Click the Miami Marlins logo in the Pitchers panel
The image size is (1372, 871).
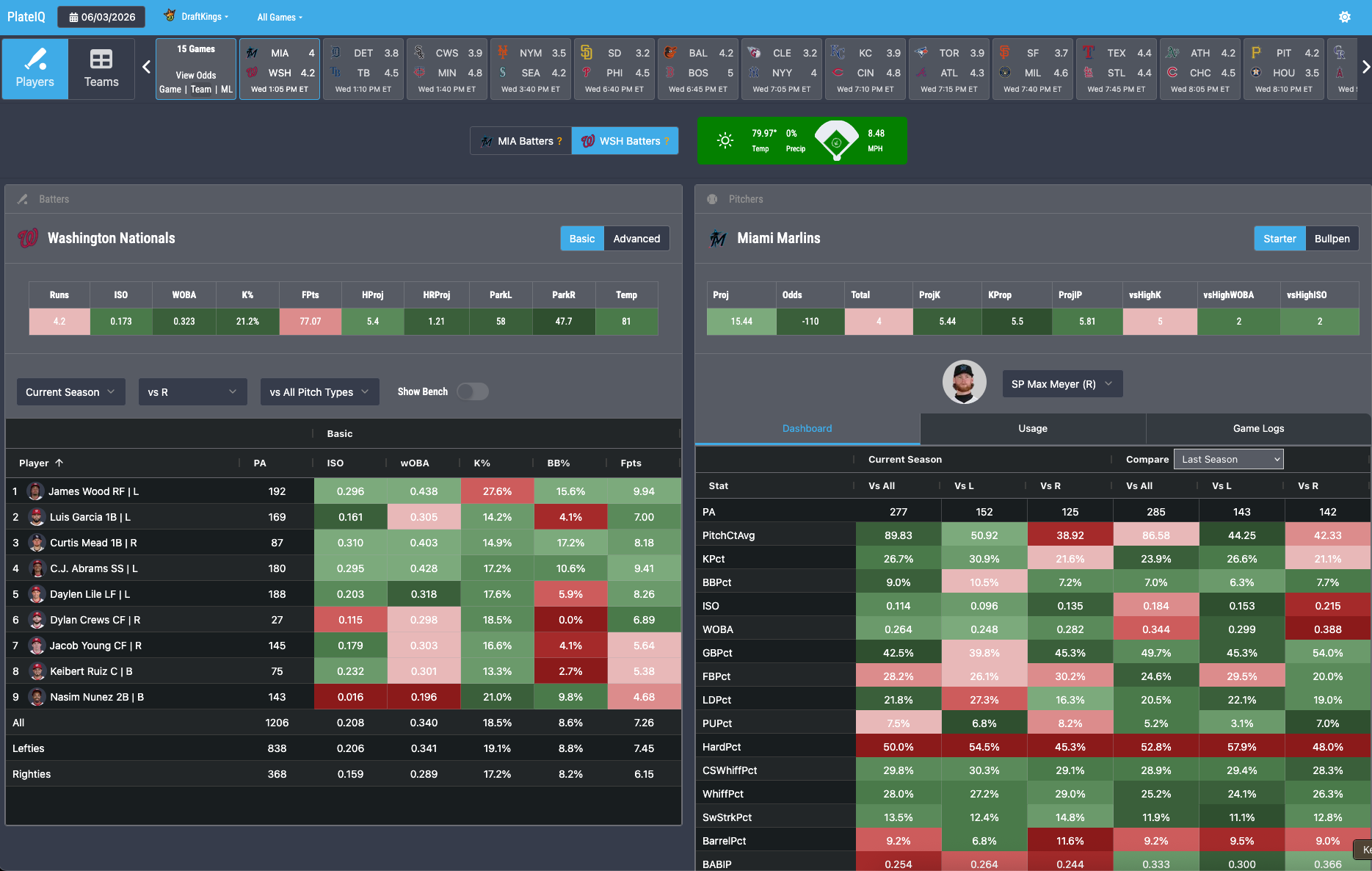718,238
